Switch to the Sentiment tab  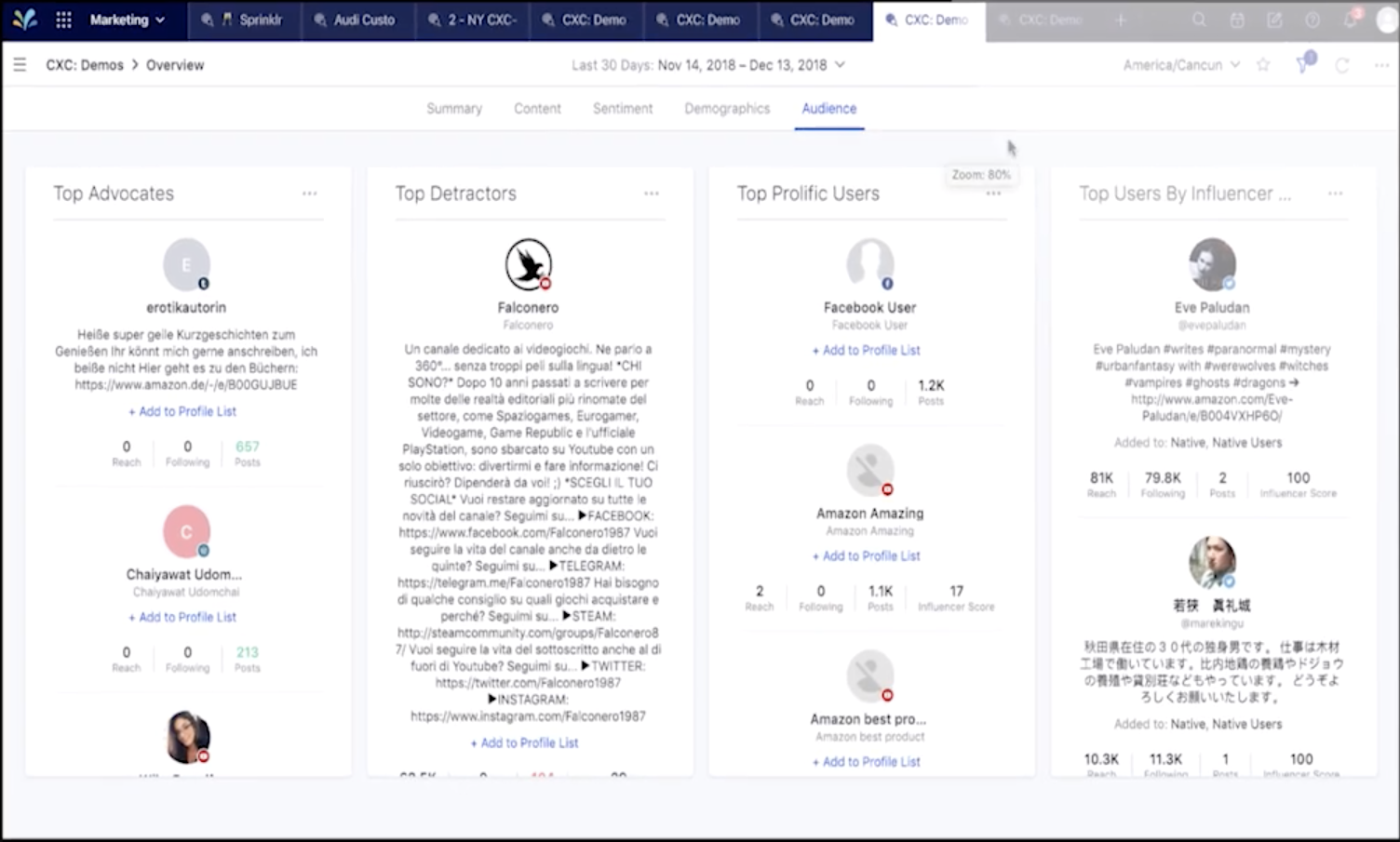(623, 109)
